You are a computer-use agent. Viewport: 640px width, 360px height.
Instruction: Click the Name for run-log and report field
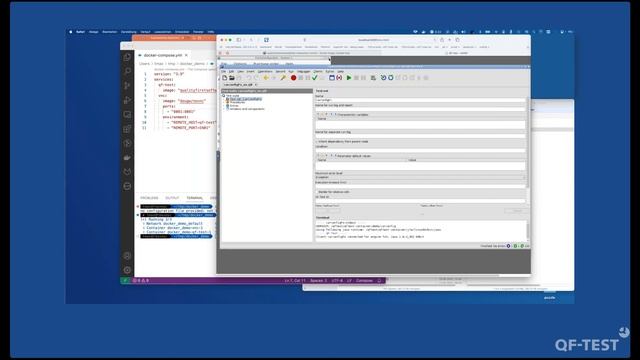click(420, 109)
